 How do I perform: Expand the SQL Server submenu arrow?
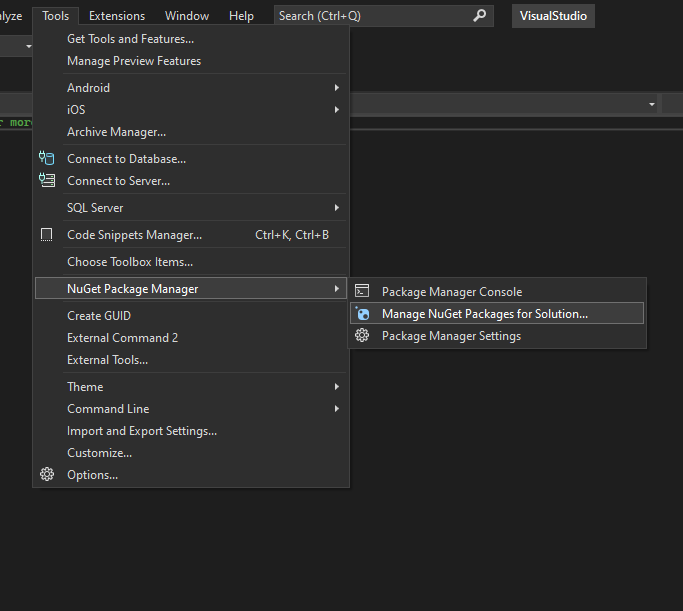click(x=337, y=208)
